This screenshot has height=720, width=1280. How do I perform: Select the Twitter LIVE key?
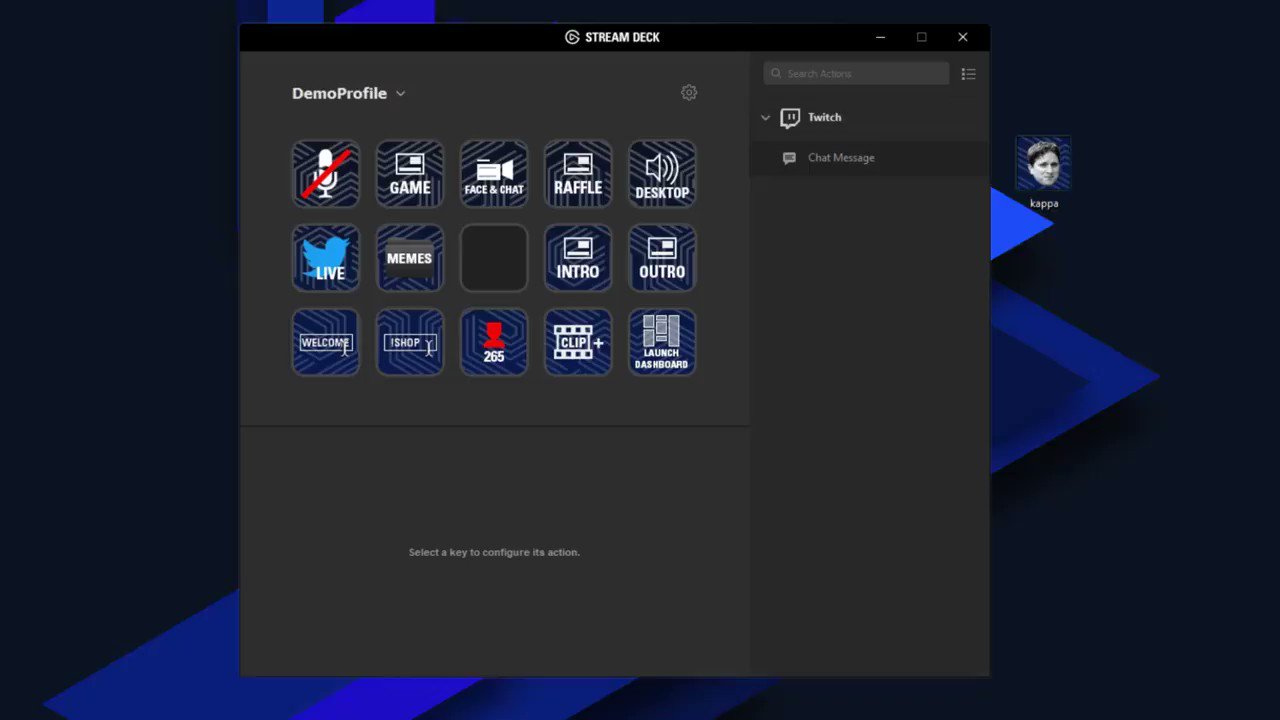click(326, 258)
